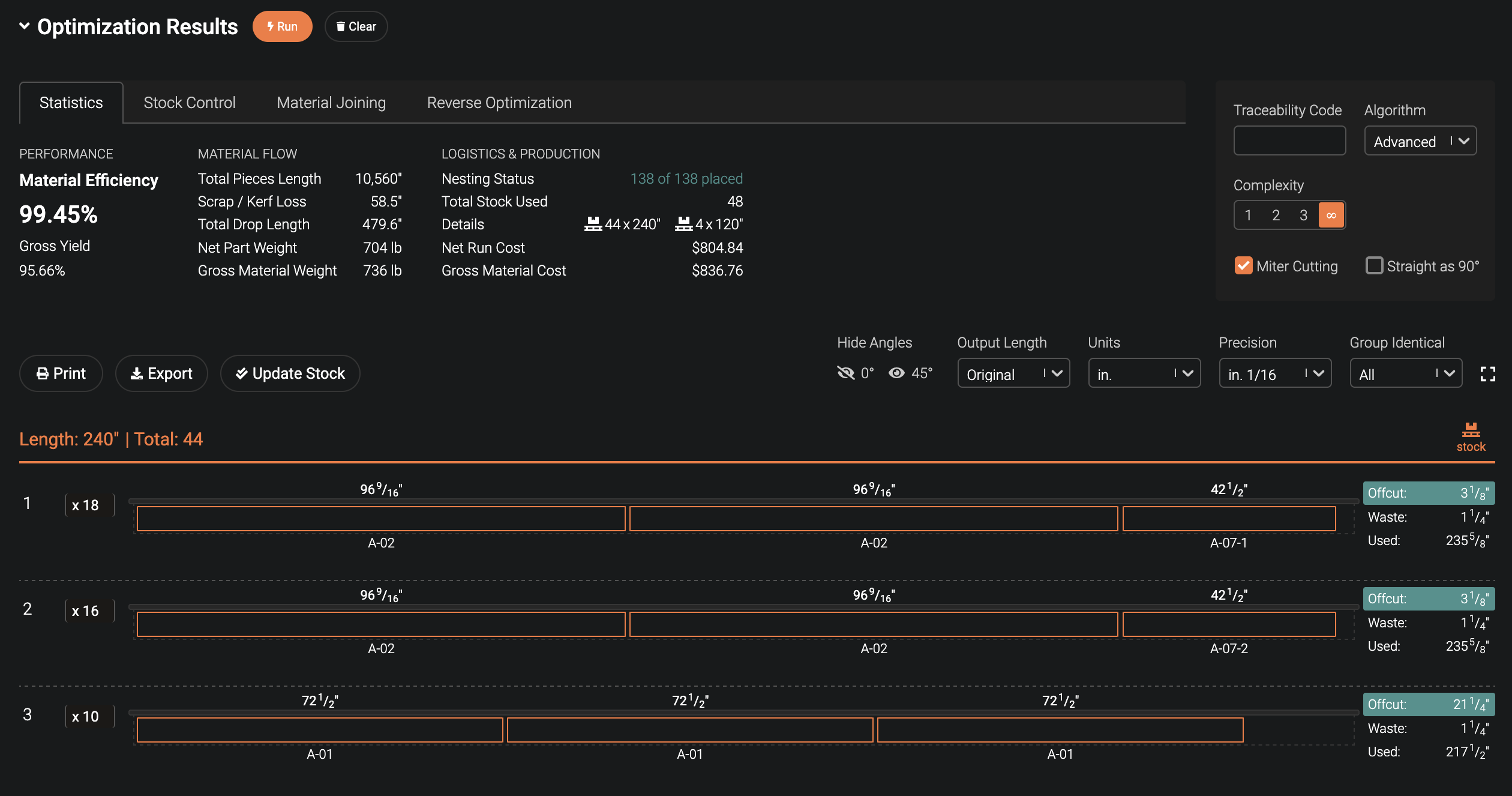Enable the Straight as 90° checkbox
The height and width of the screenshot is (796, 1512).
tap(1374, 265)
